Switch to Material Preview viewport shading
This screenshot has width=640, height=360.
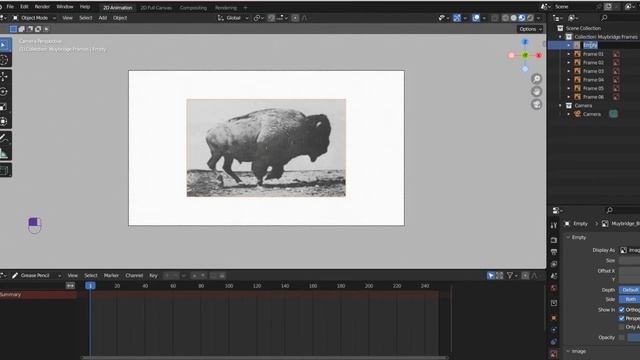522,18
